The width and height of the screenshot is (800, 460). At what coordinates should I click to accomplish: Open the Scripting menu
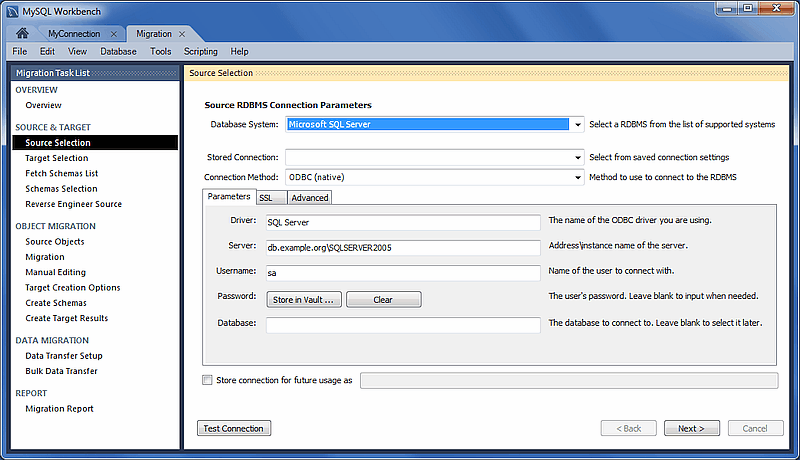click(x=200, y=51)
